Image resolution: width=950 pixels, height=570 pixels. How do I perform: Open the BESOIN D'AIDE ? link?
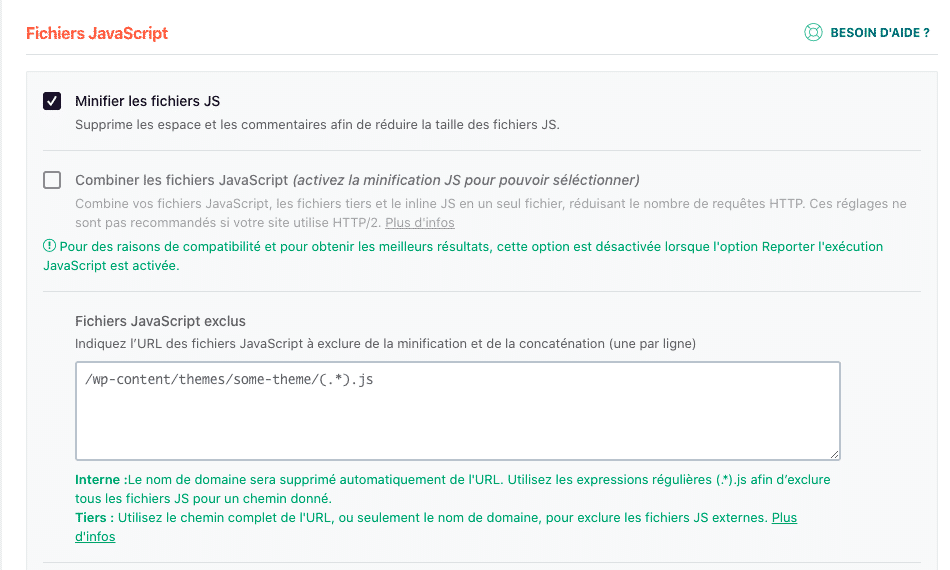coord(879,33)
